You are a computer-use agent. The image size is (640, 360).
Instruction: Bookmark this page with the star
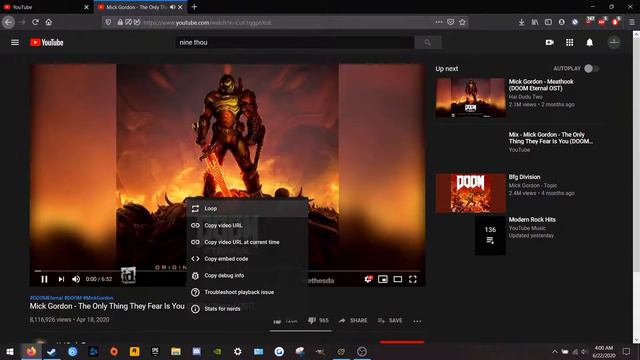pos(462,22)
